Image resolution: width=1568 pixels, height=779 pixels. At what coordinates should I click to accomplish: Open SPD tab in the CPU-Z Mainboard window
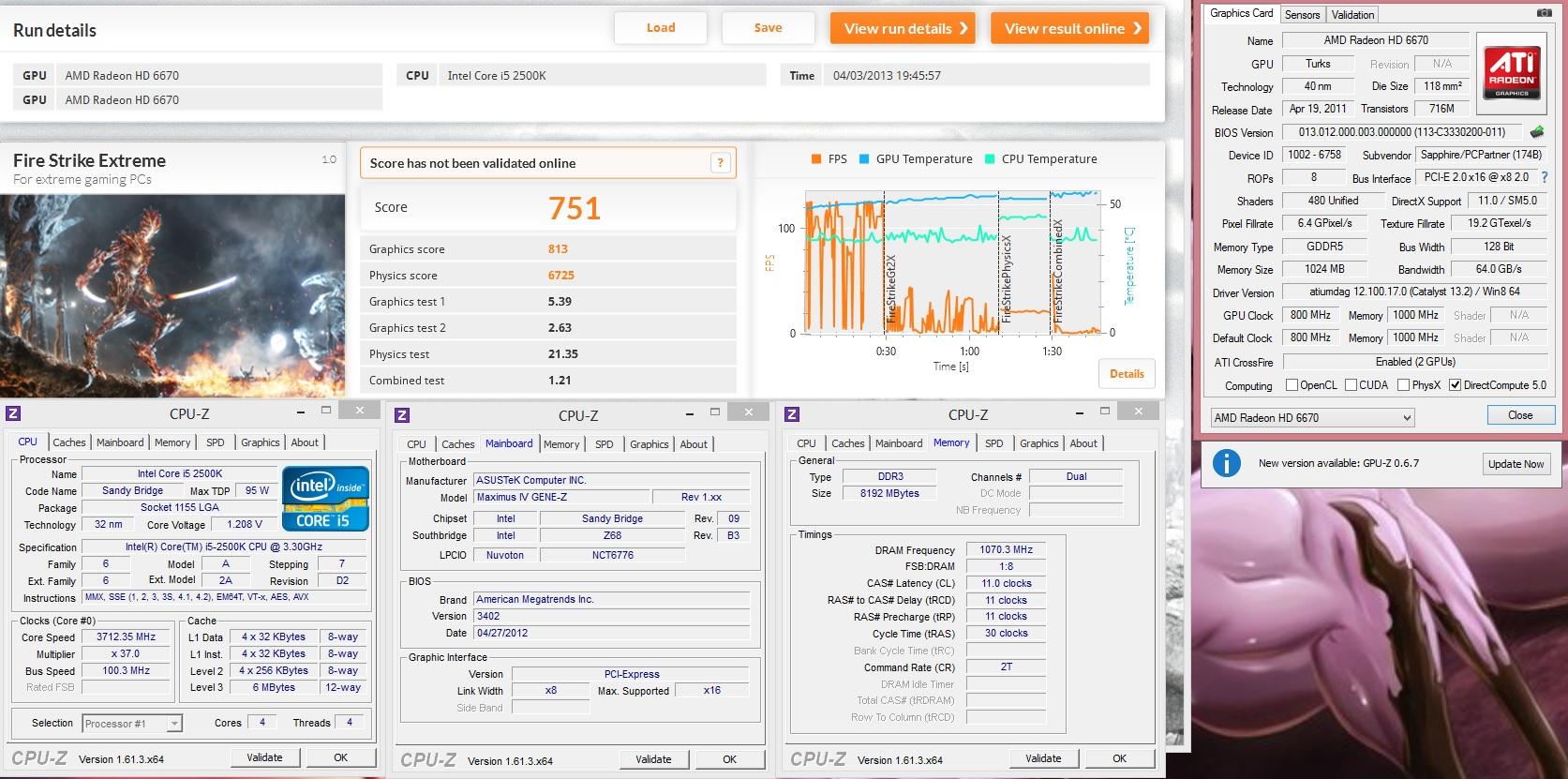[605, 444]
